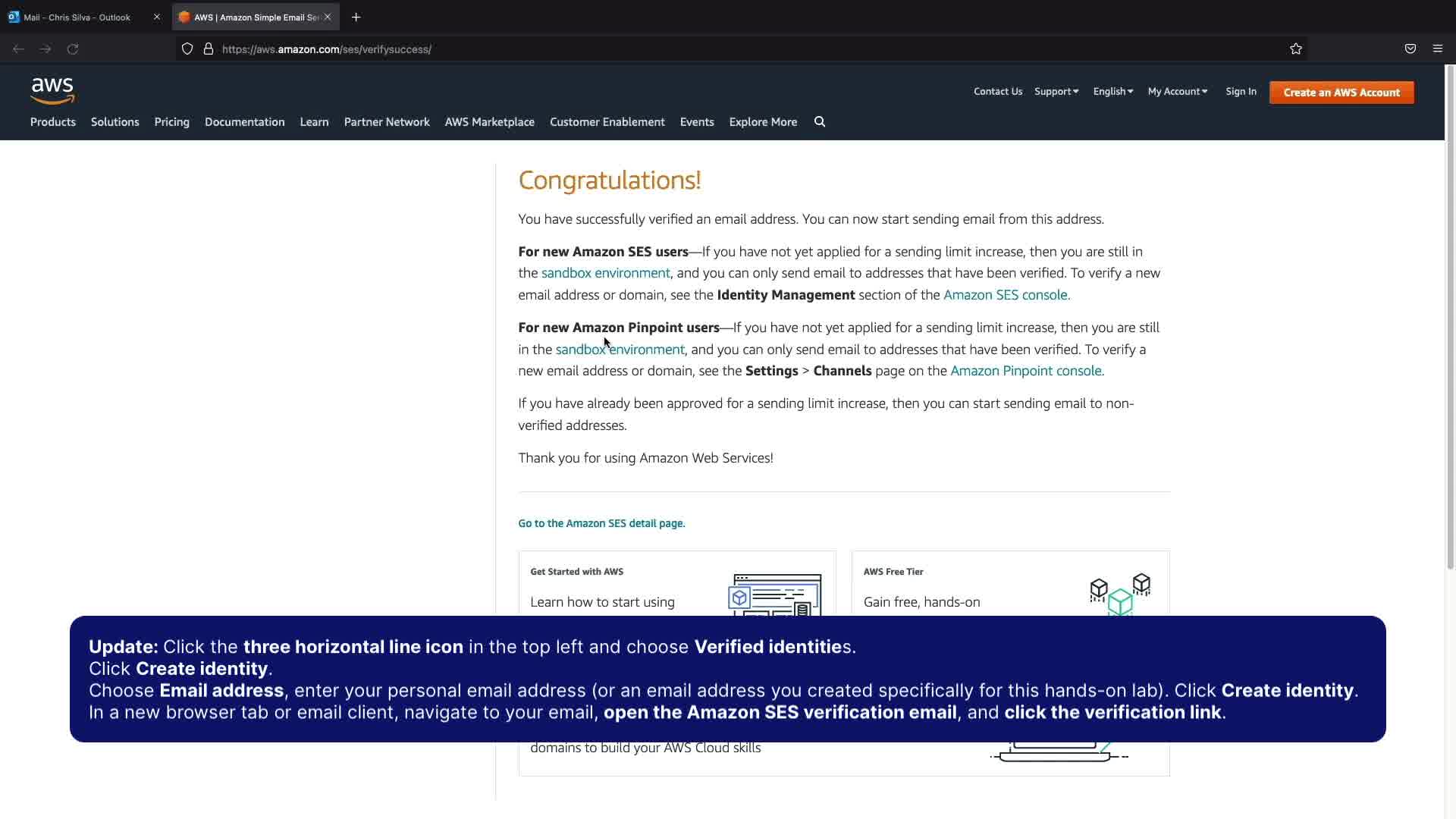Open the Pricing menu item
The width and height of the screenshot is (1456, 819).
pyautogui.click(x=172, y=122)
